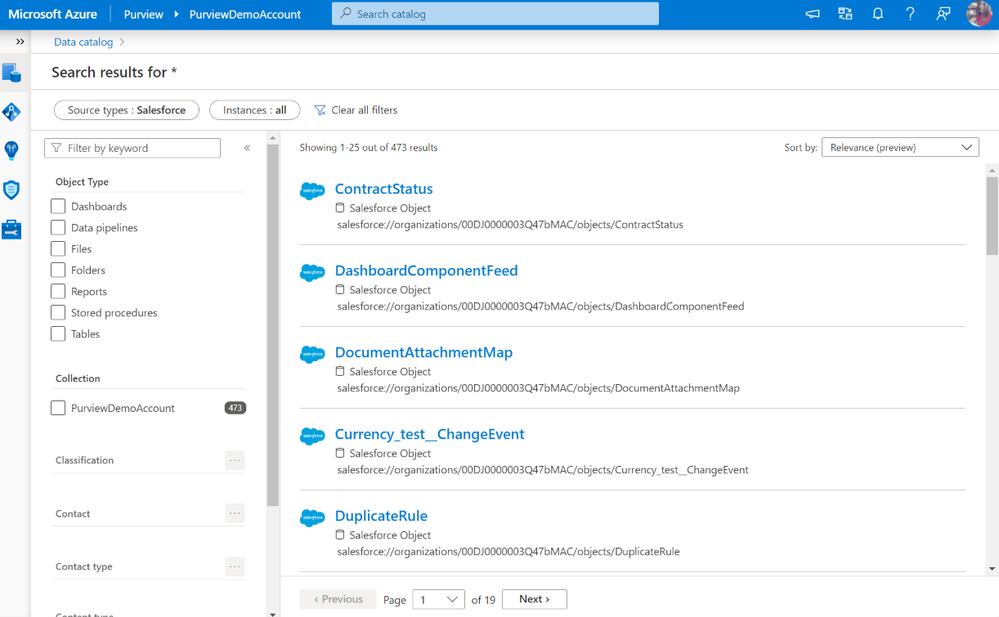999x617 pixels.
Task: Click the "Showing 1-25 out of 473 results" text
Action: pyautogui.click(x=368, y=147)
